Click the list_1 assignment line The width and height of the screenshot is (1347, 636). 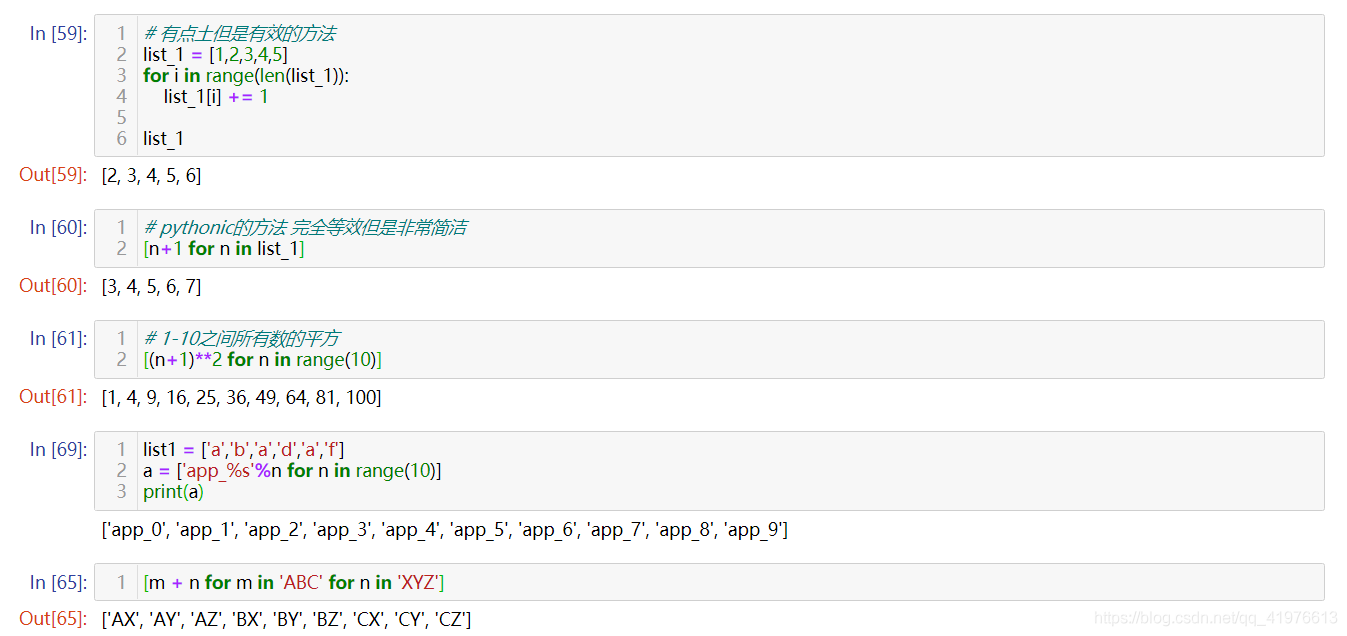point(215,54)
